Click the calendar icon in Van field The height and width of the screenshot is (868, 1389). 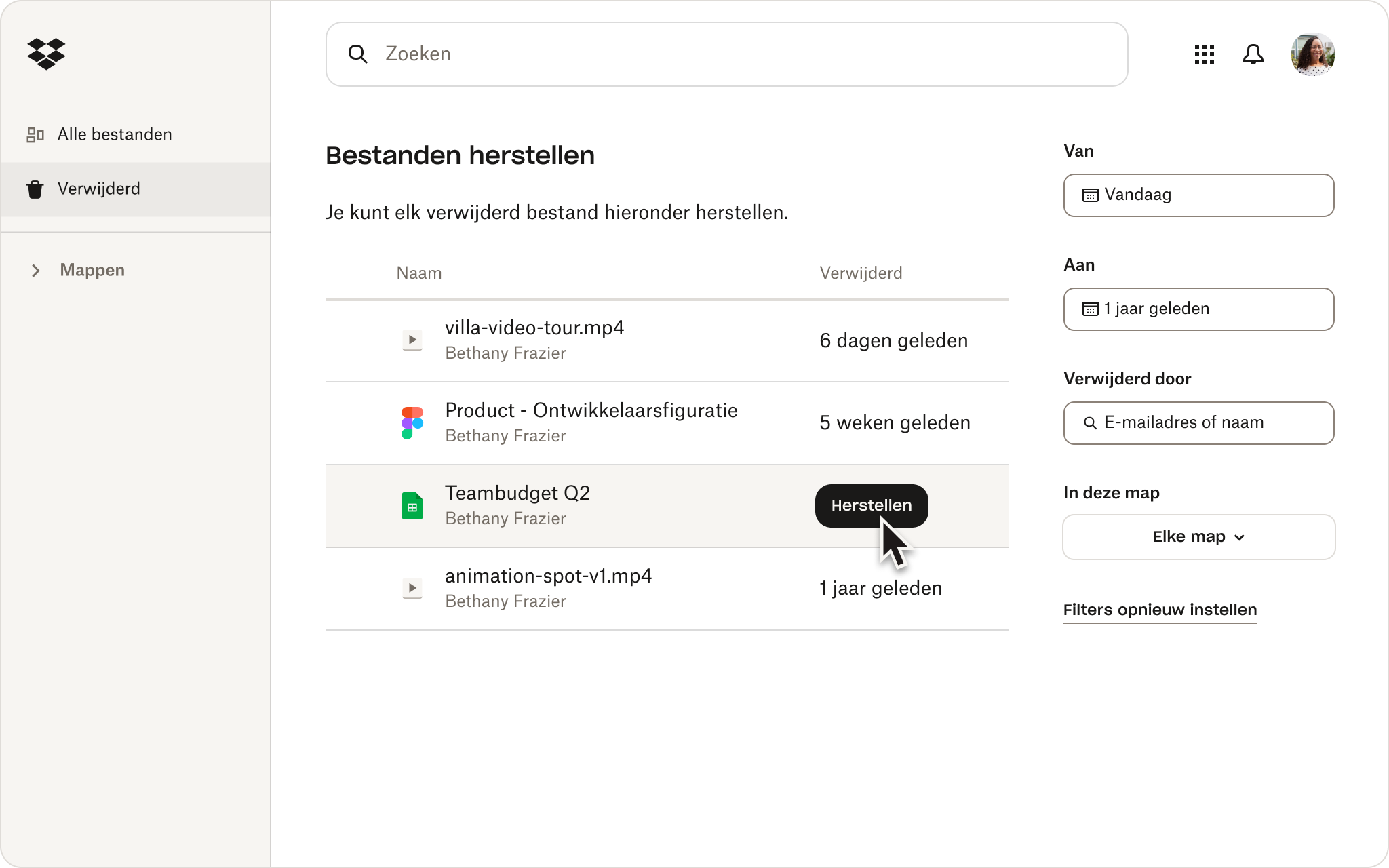(x=1090, y=195)
